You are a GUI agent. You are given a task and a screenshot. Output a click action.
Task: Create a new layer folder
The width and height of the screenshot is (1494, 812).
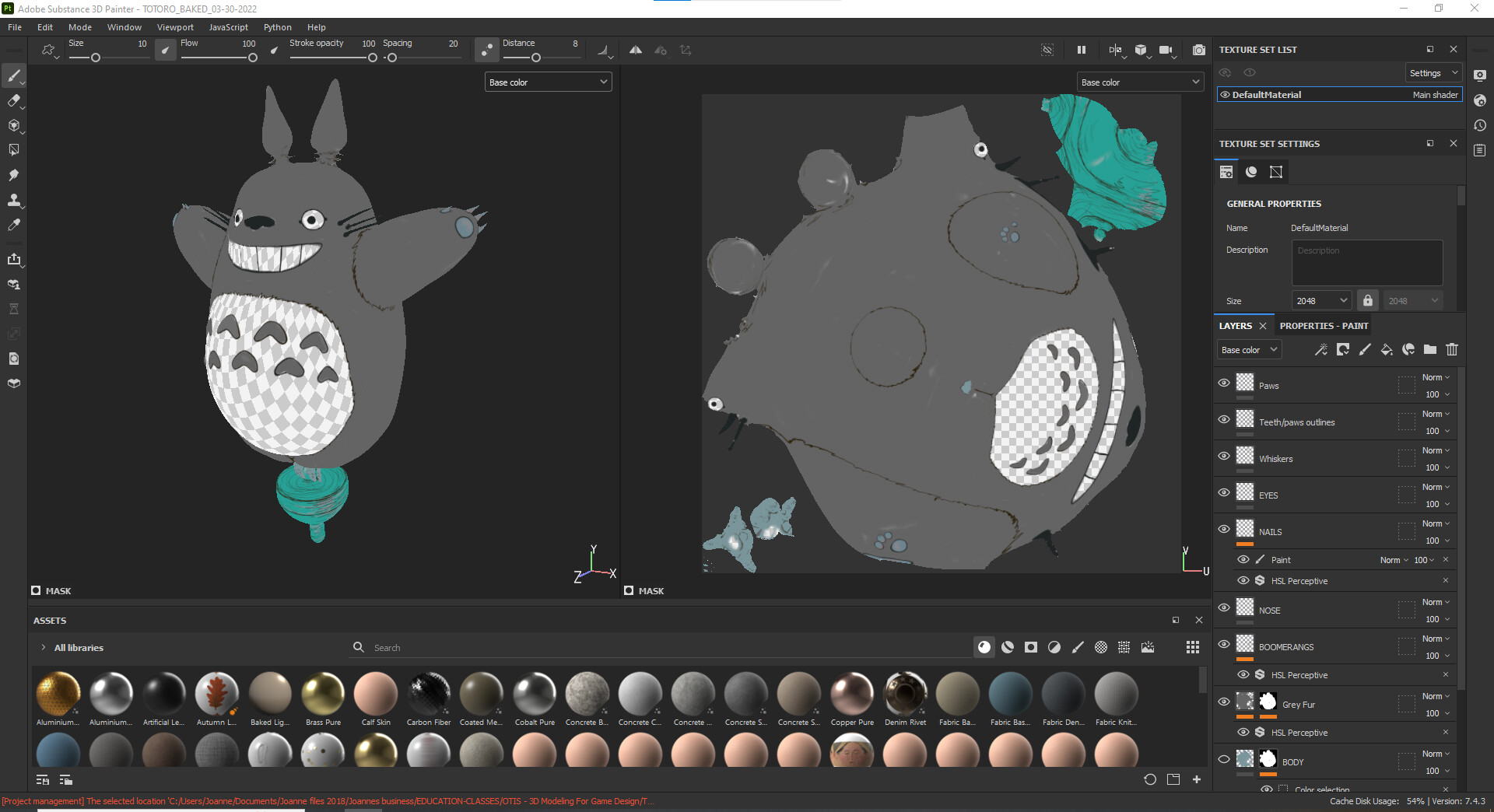(1430, 349)
